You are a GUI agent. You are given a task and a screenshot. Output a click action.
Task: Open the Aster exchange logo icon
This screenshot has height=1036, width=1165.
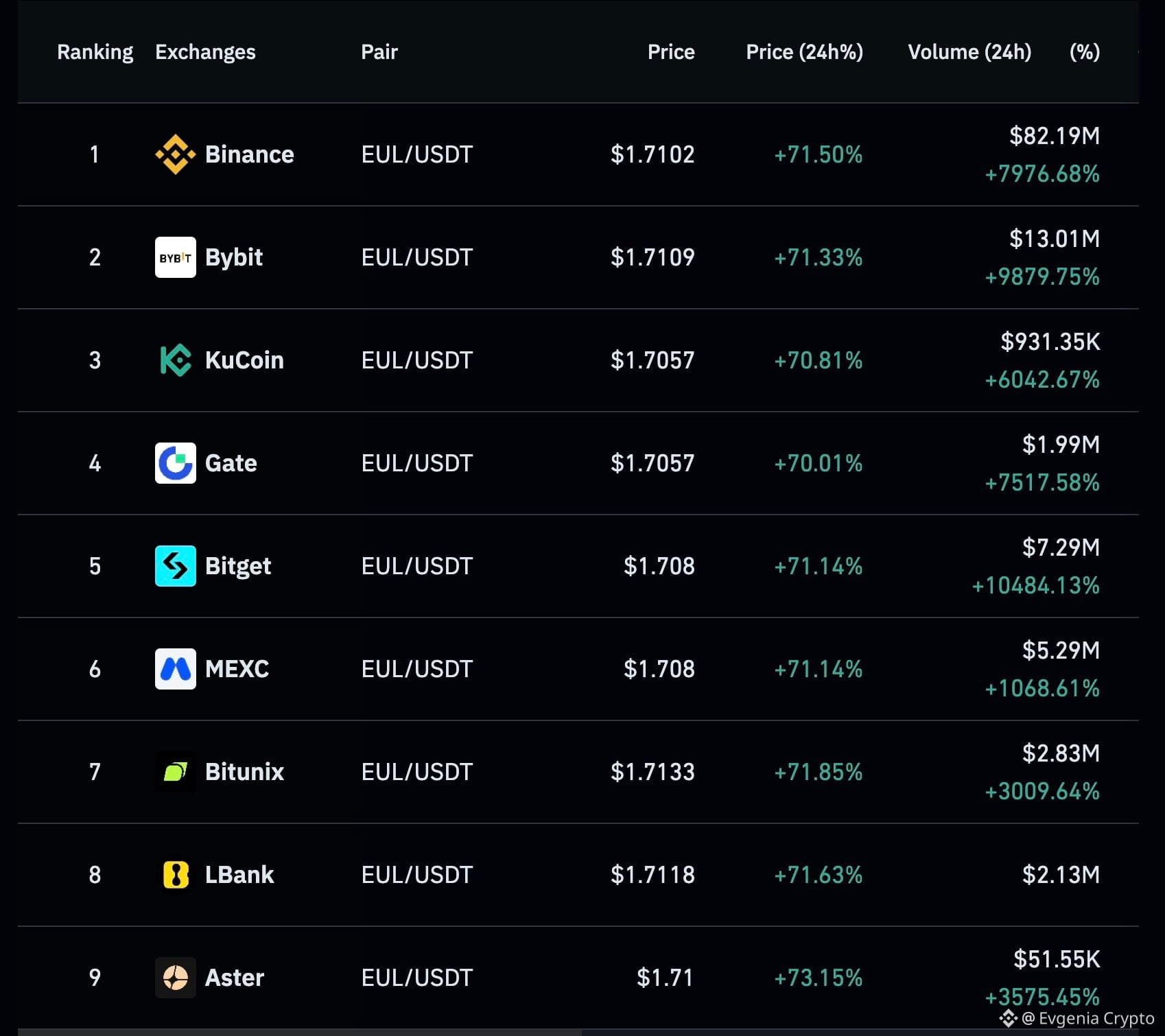click(x=176, y=978)
